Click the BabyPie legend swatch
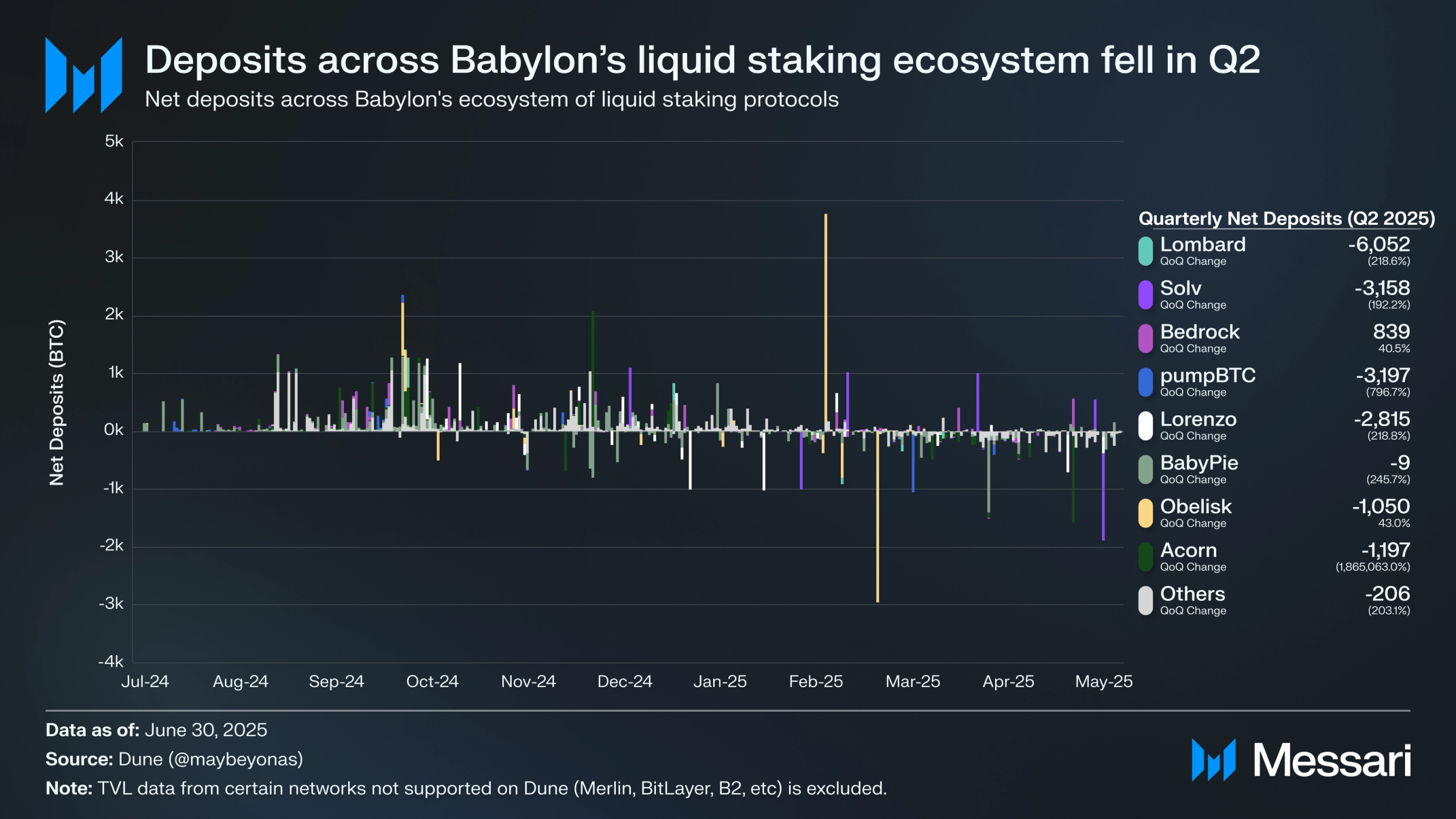The width and height of the screenshot is (1456, 819). point(1145,470)
